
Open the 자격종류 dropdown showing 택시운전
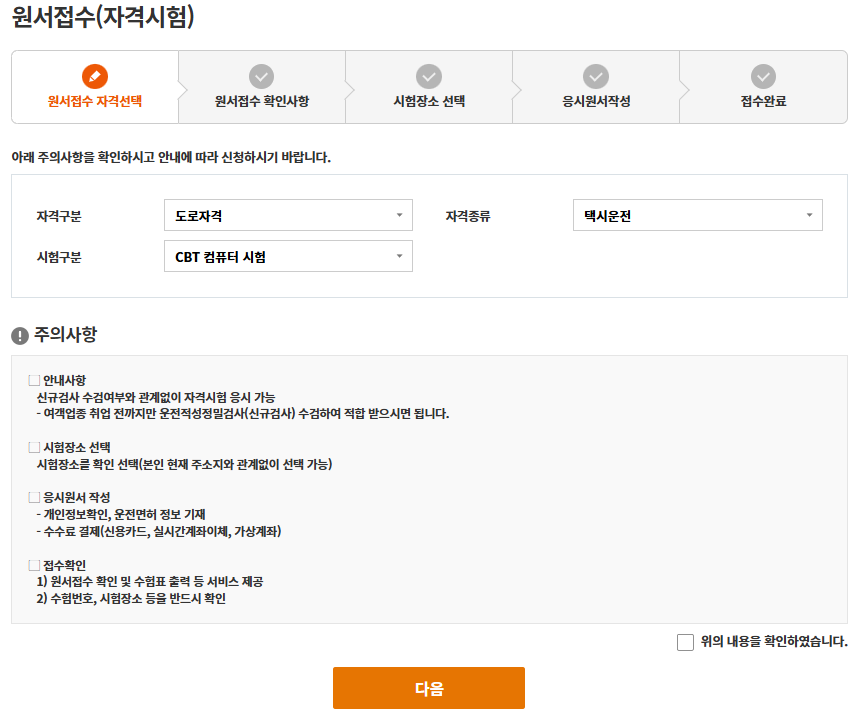[x=697, y=215]
